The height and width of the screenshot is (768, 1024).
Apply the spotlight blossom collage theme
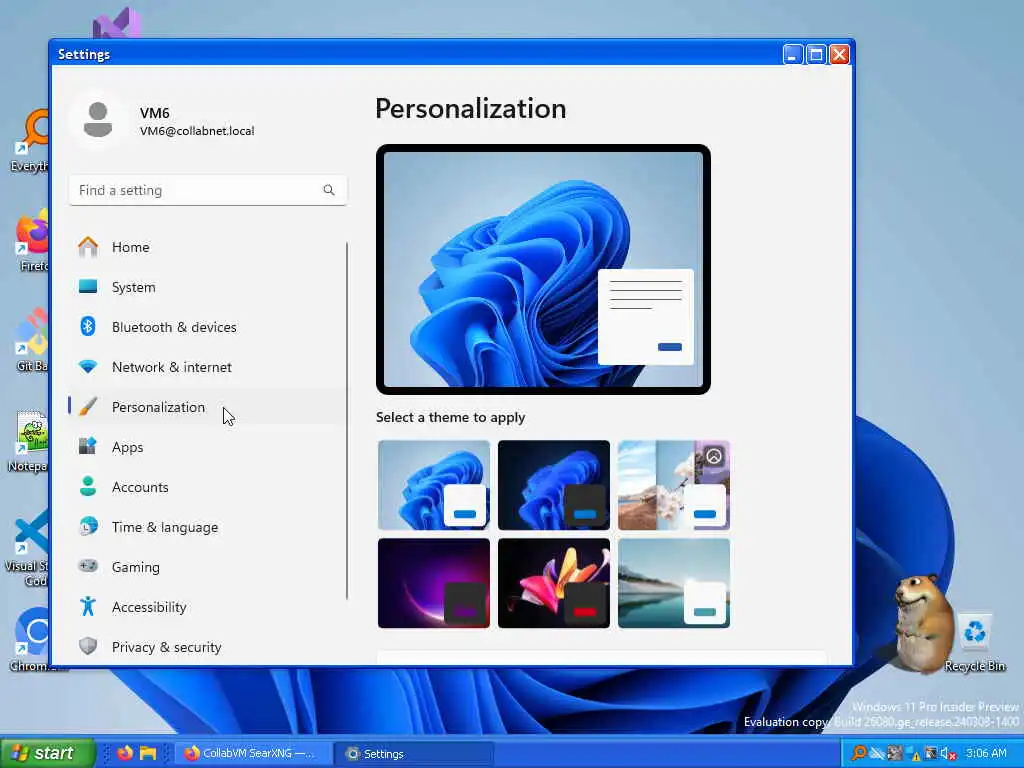click(x=674, y=485)
